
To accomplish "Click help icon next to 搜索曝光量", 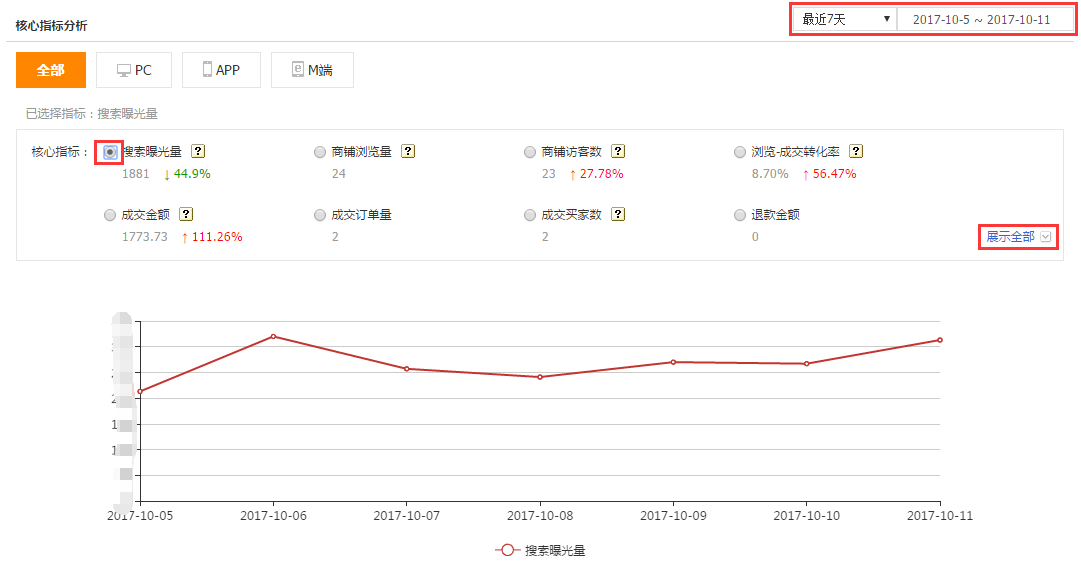I will pos(198,152).
